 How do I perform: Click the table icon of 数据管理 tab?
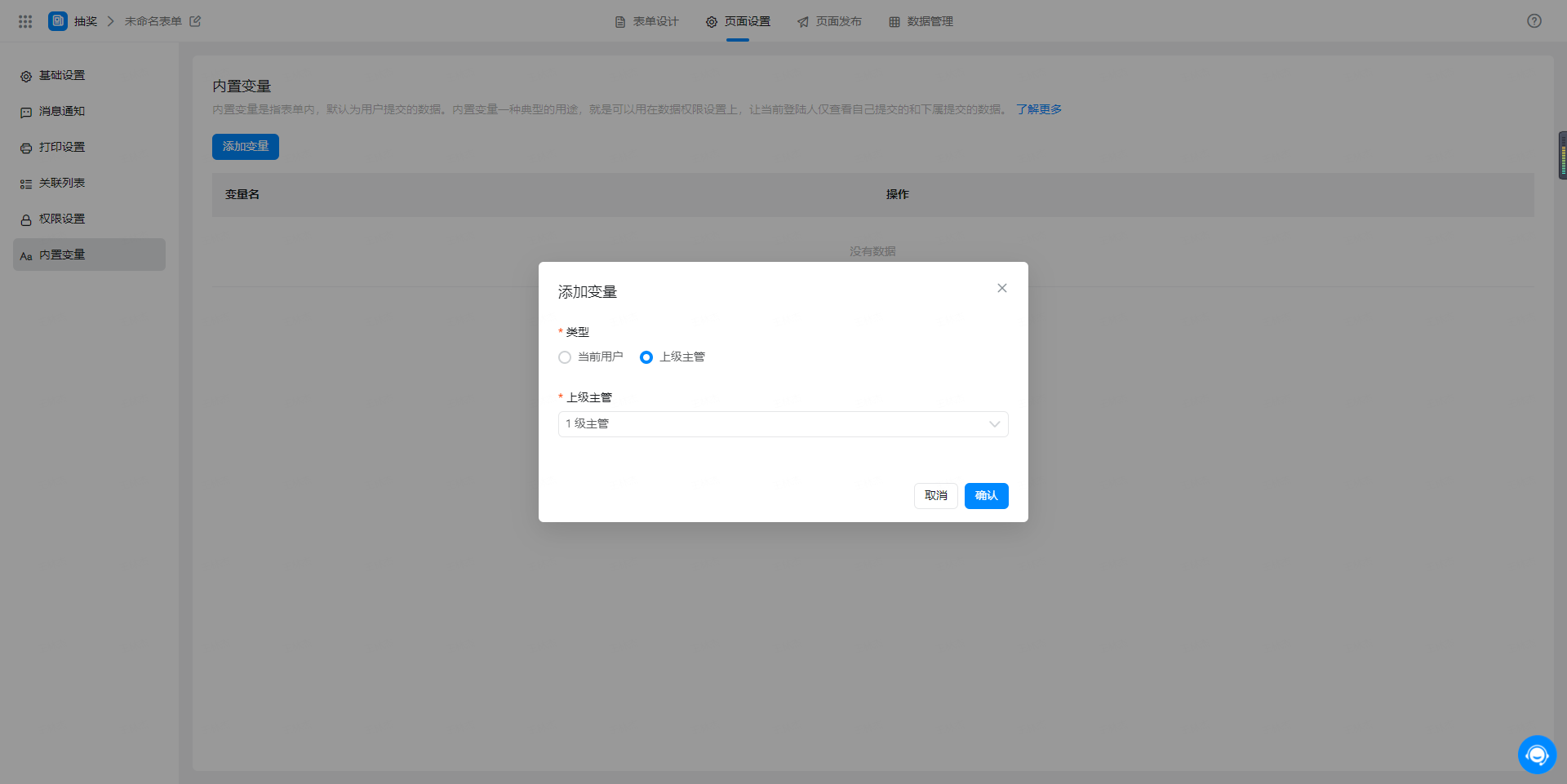tap(894, 22)
